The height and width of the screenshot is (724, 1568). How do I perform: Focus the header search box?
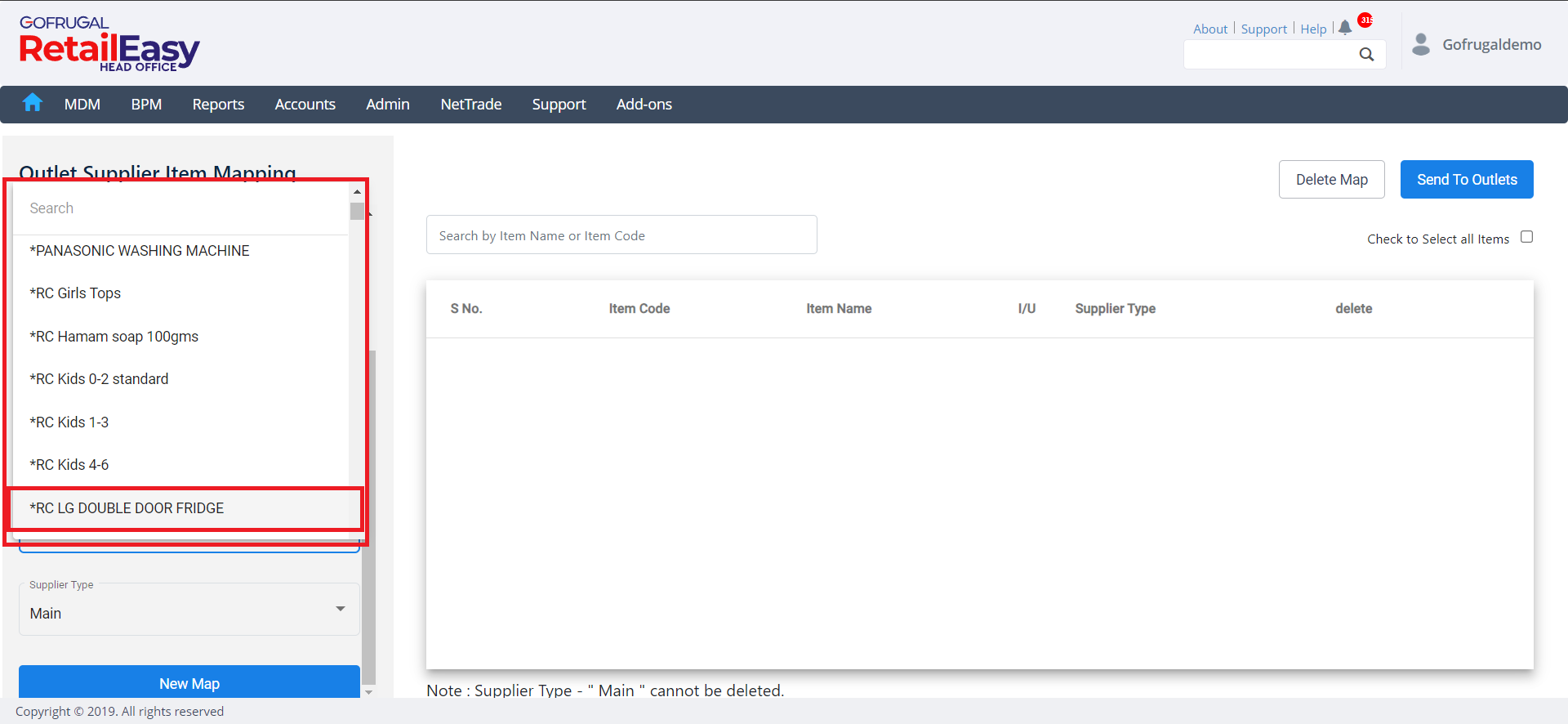click(x=1285, y=55)
